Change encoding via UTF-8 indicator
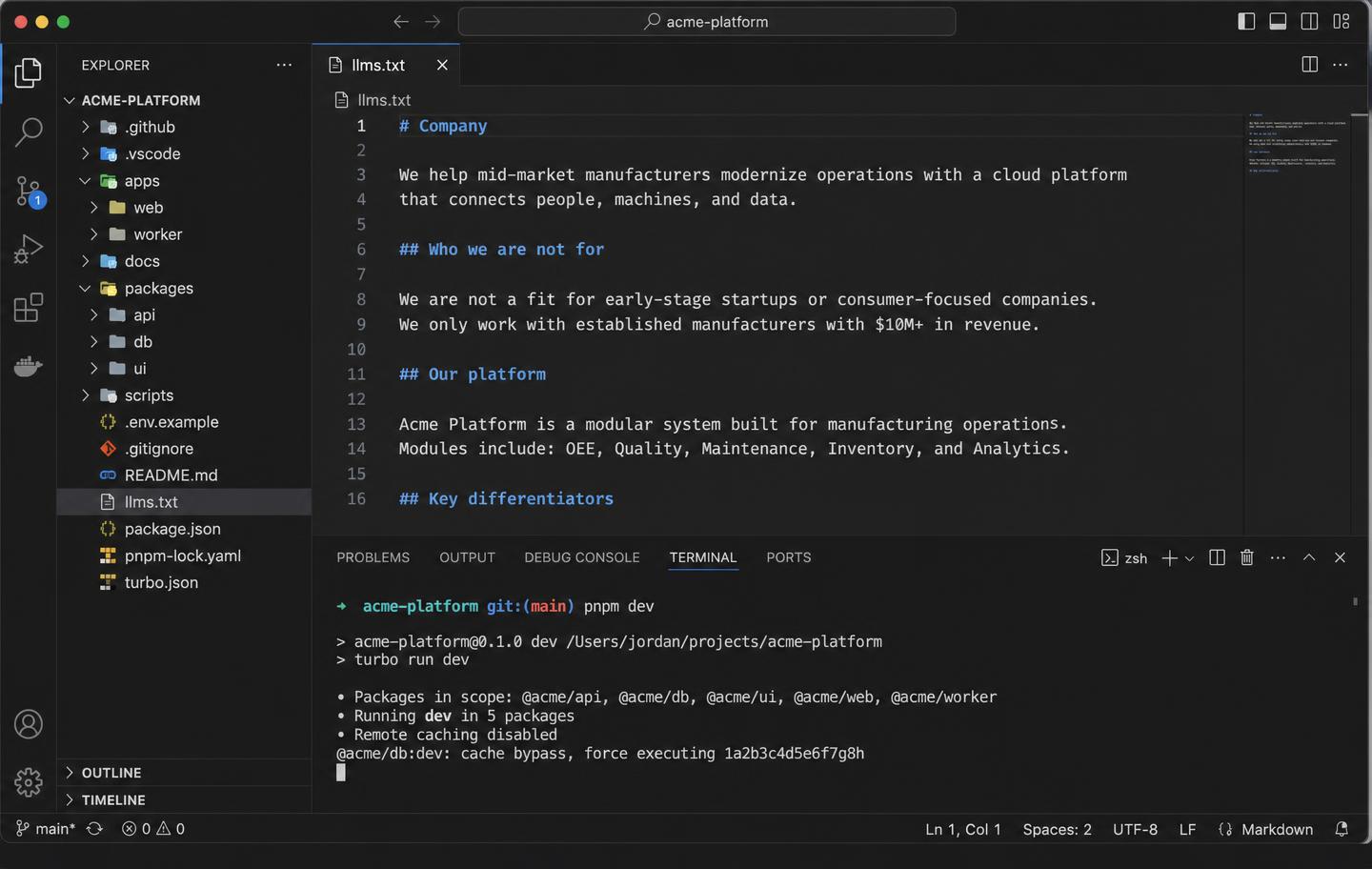 [x=1135, y=829]
